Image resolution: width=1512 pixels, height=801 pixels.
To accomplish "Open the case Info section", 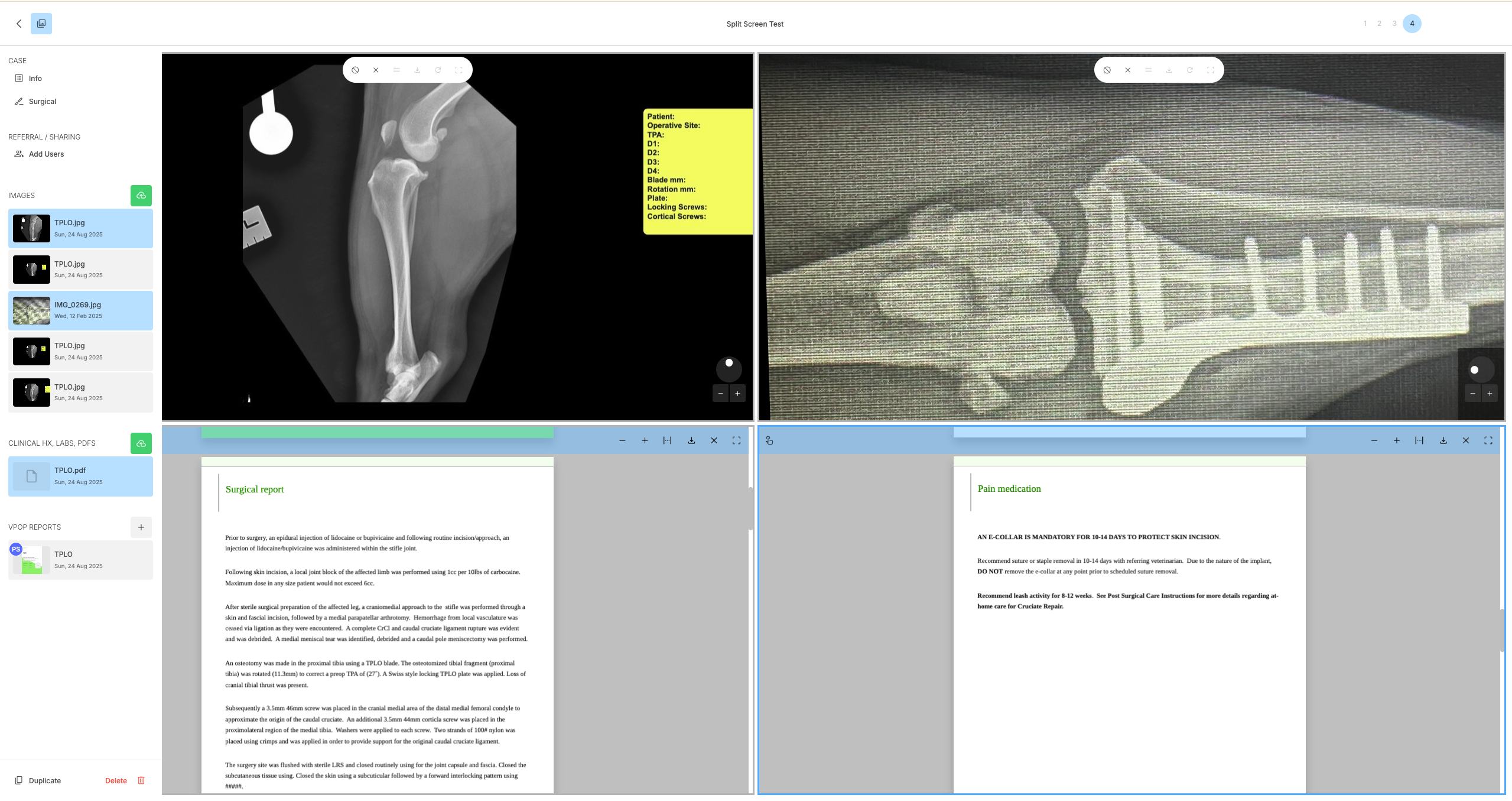I will click(35, 78).
